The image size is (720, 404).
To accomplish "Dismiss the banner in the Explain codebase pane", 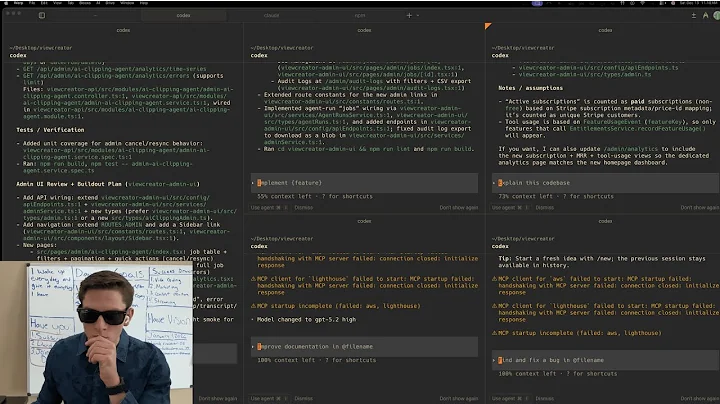I will (545, 208).
